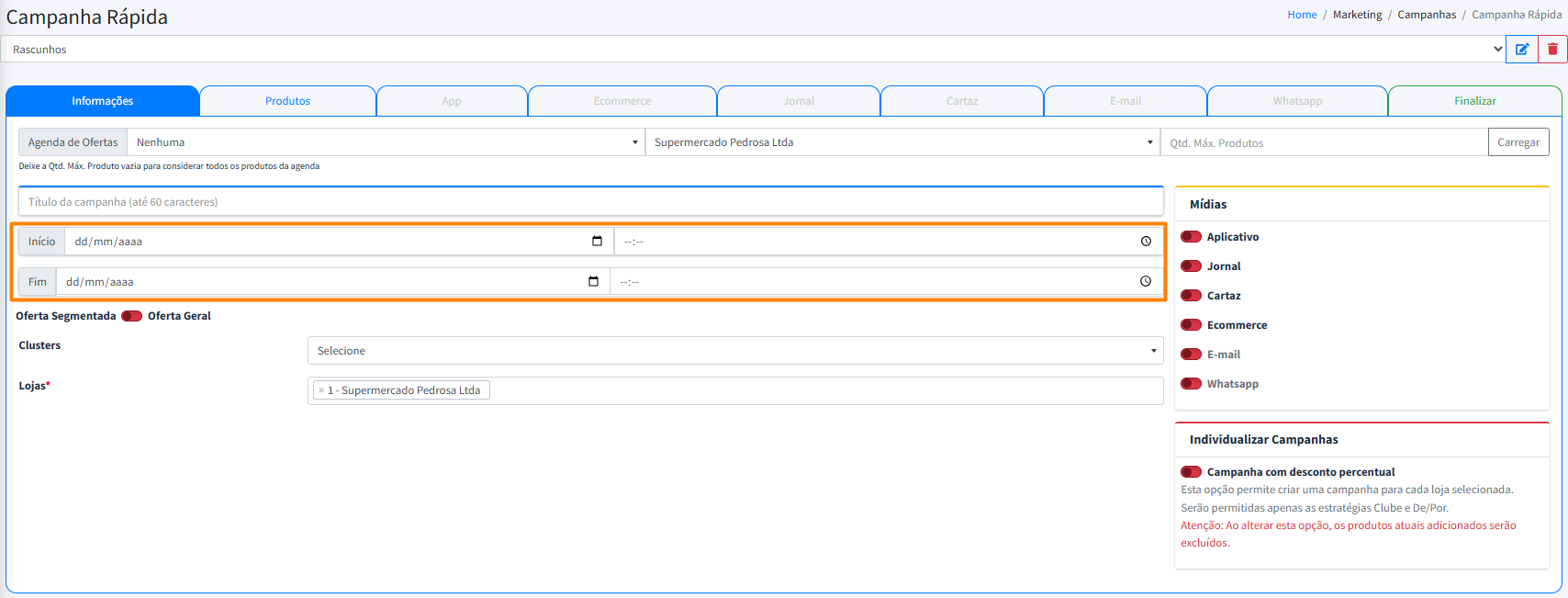This screenshot has height=598, width=1568.
Task: Open calendar picker for Fim date
Action: (x=593, y=282)
